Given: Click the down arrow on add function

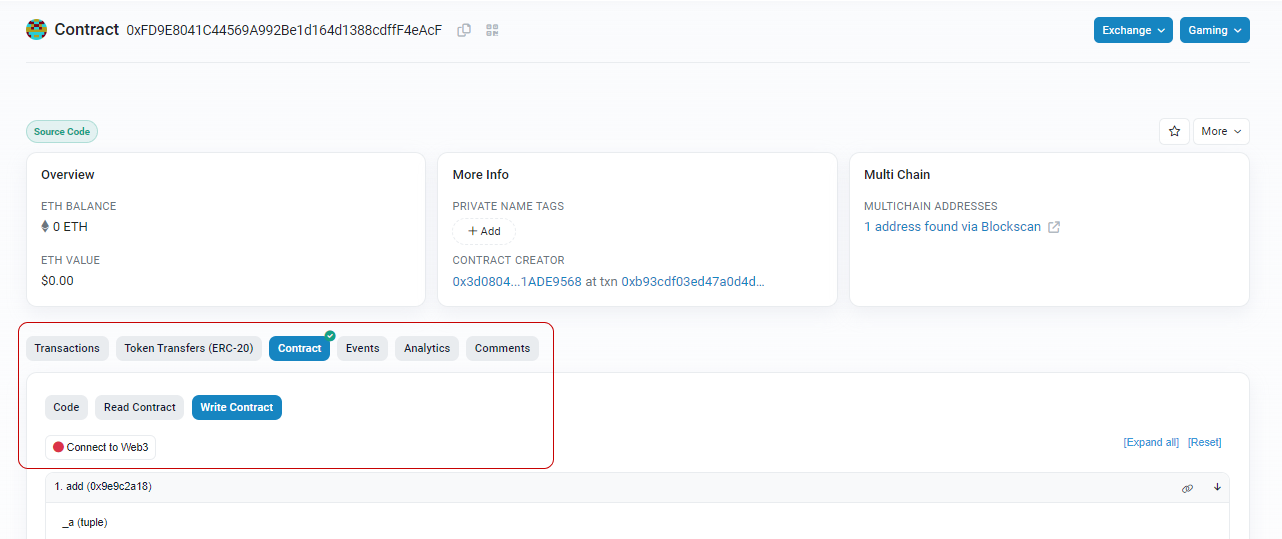Looking at the screenshot, I should point(1217,487).
